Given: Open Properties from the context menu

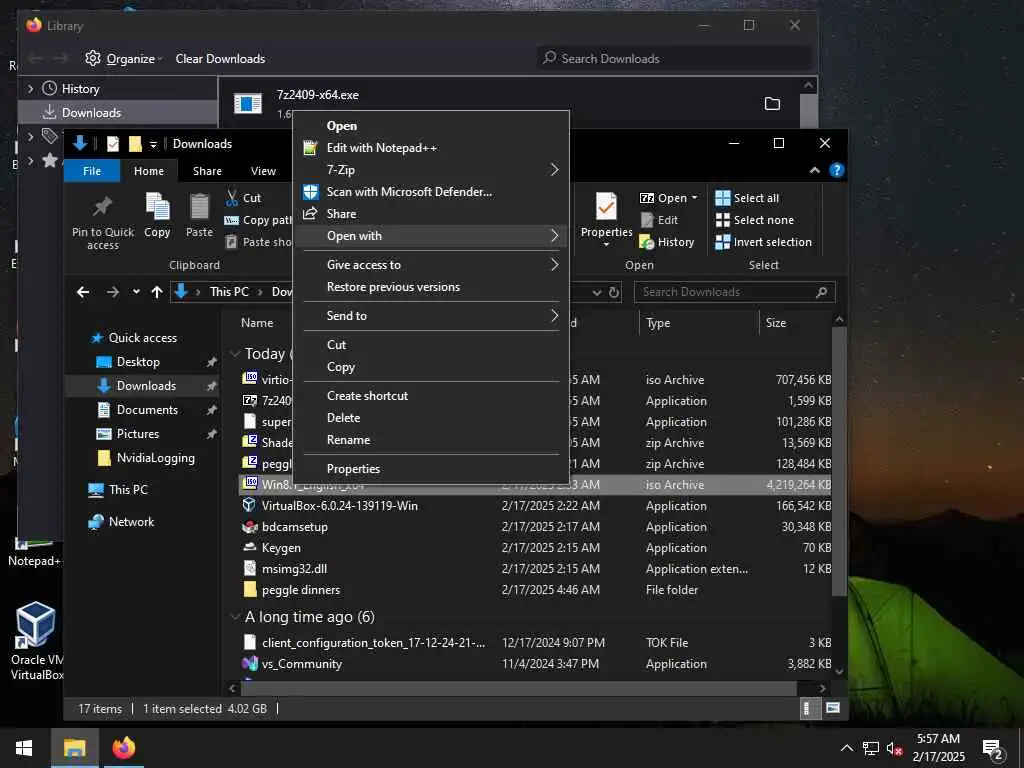Looking at the screenshot, I should coord(353,469).
